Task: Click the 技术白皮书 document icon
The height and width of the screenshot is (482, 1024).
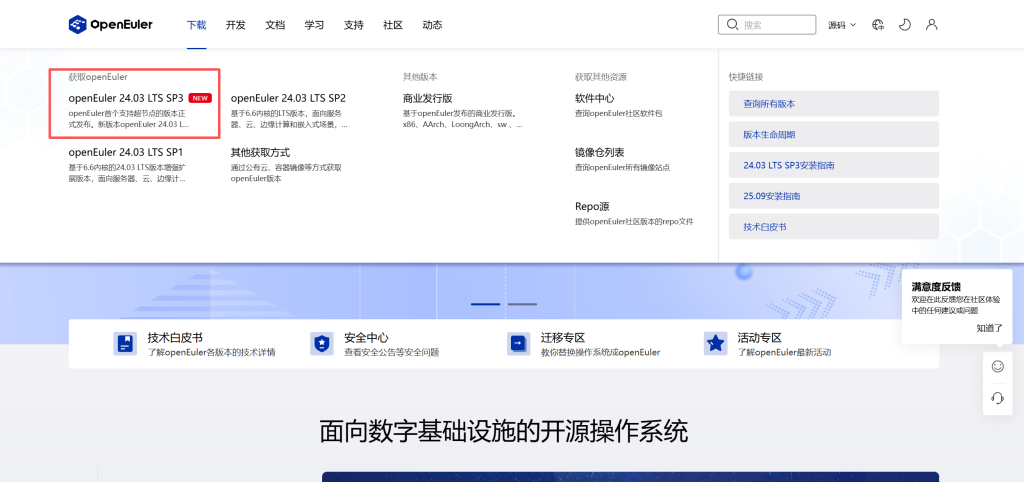Action: 125,344
